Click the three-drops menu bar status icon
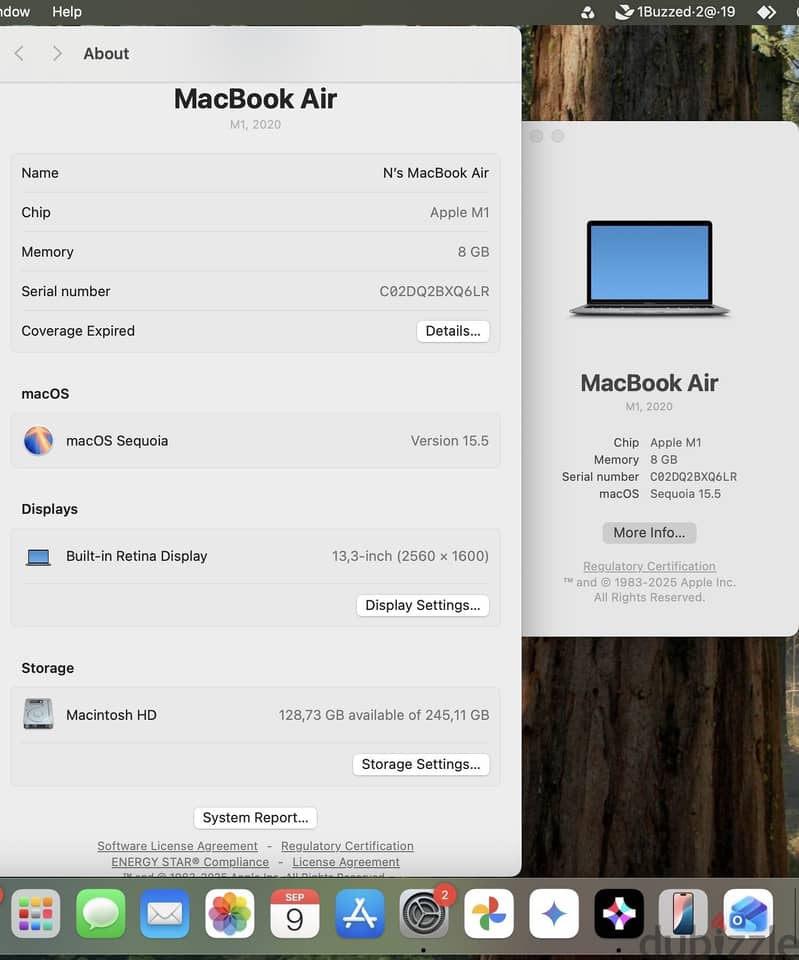 (x=588, y=12)
